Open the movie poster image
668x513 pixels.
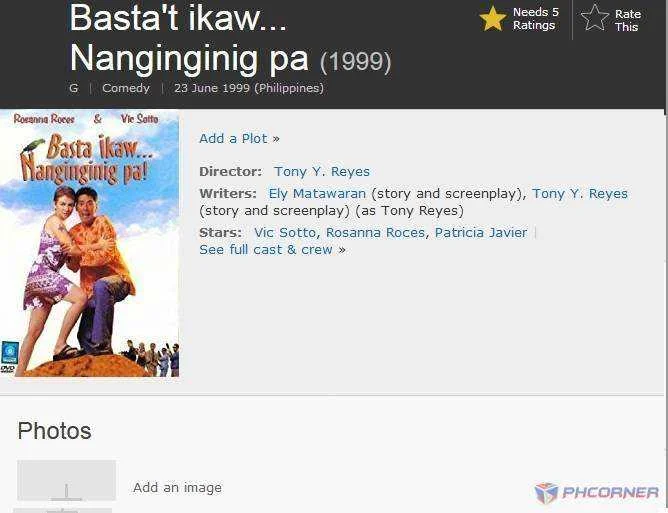pyautogui.click(x=89, y=243)
